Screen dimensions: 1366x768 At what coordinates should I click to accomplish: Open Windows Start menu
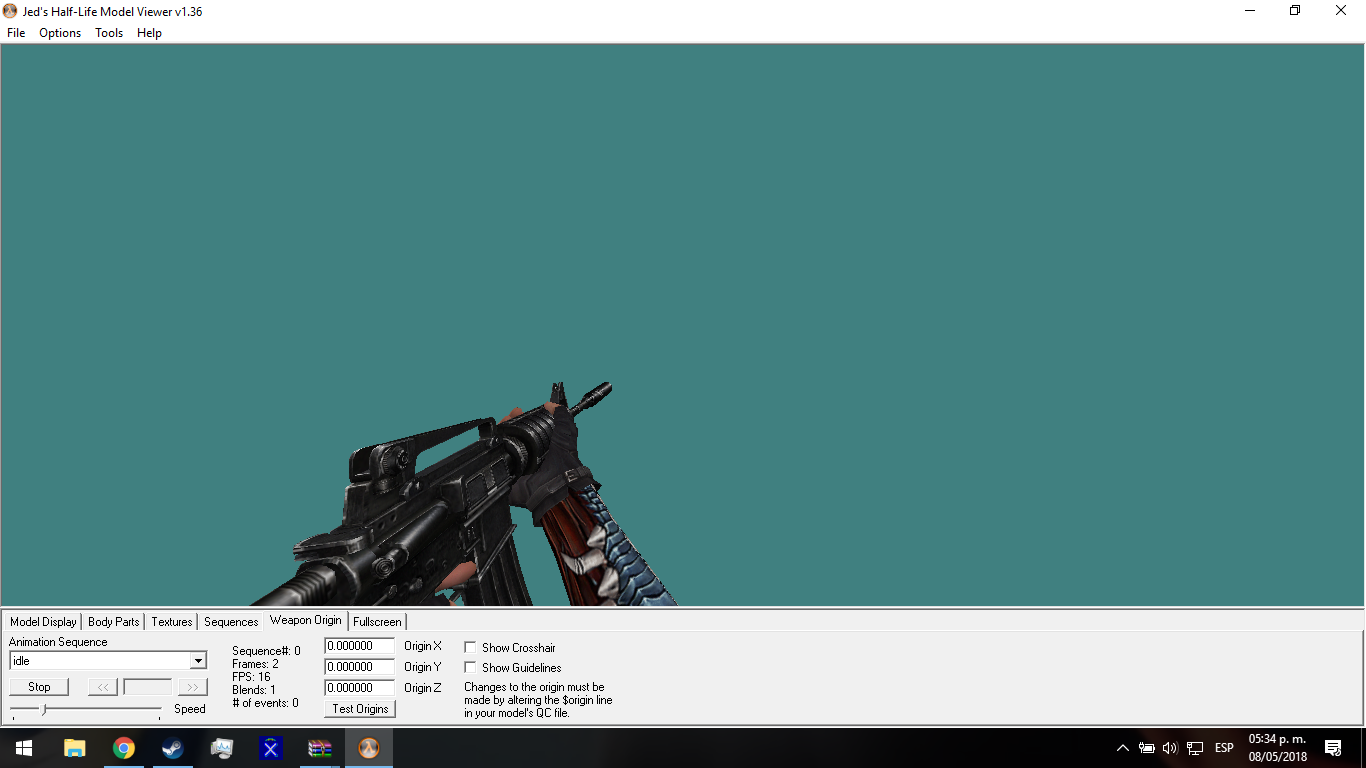(24, 748)
